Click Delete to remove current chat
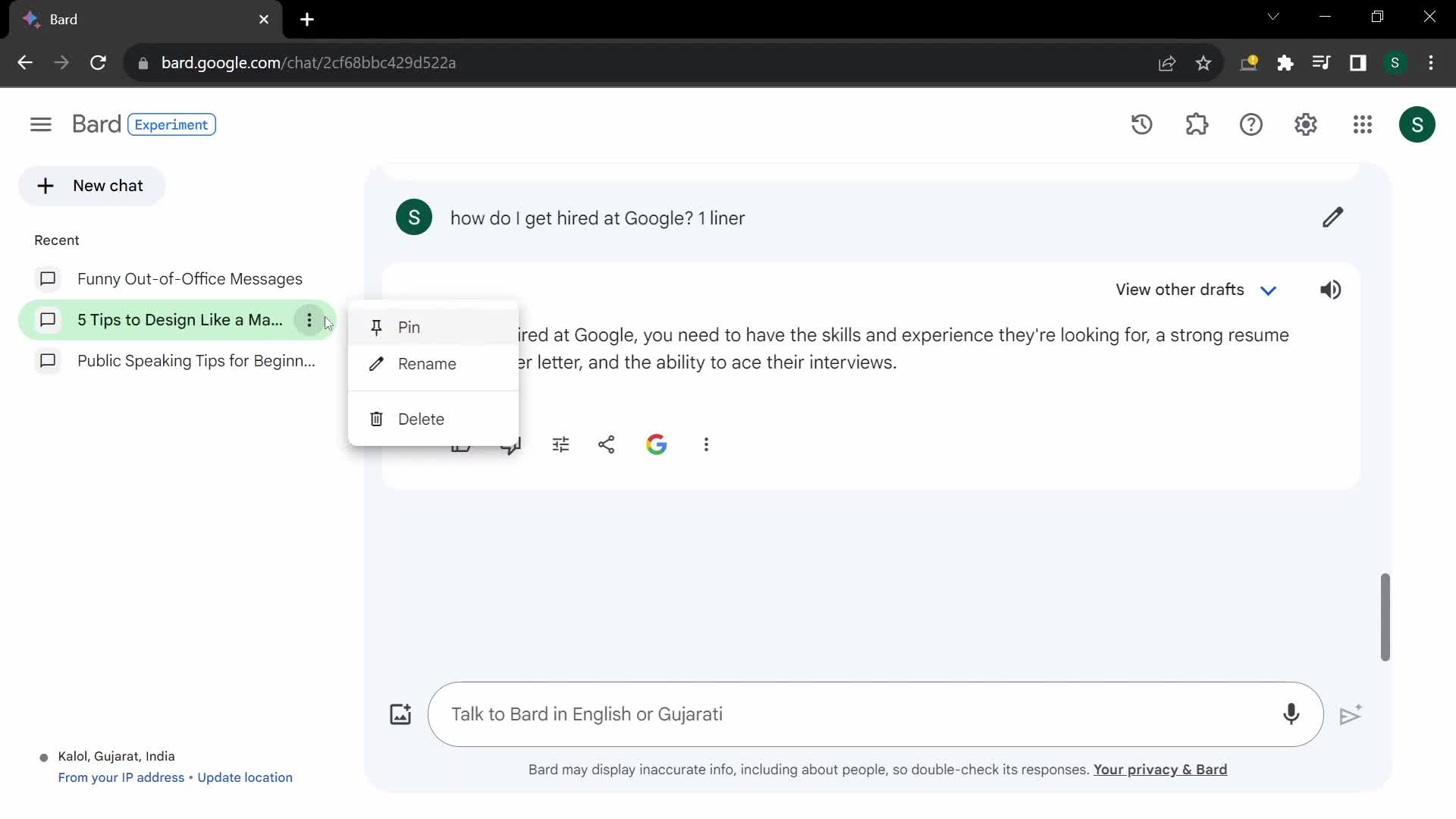 click(x=421, y=418)
